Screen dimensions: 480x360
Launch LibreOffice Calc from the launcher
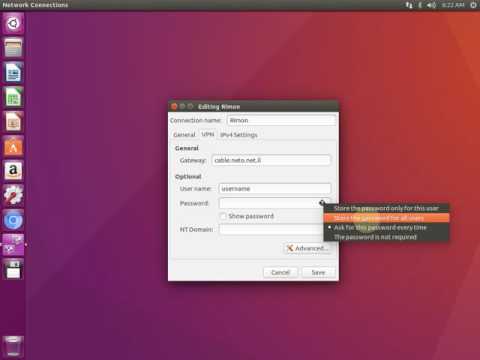point(13,97)
